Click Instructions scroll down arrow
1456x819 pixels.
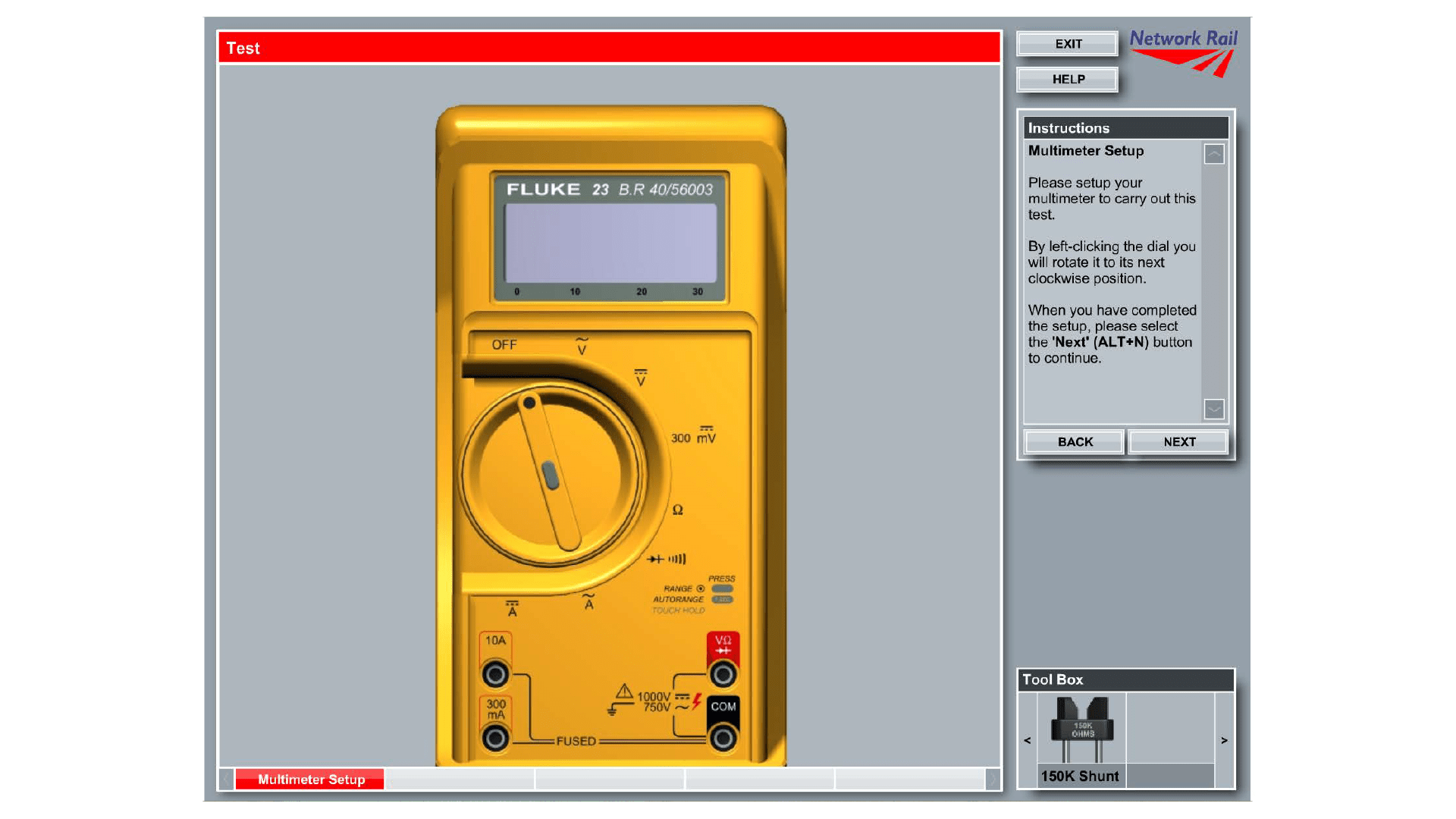point(1214,409)
